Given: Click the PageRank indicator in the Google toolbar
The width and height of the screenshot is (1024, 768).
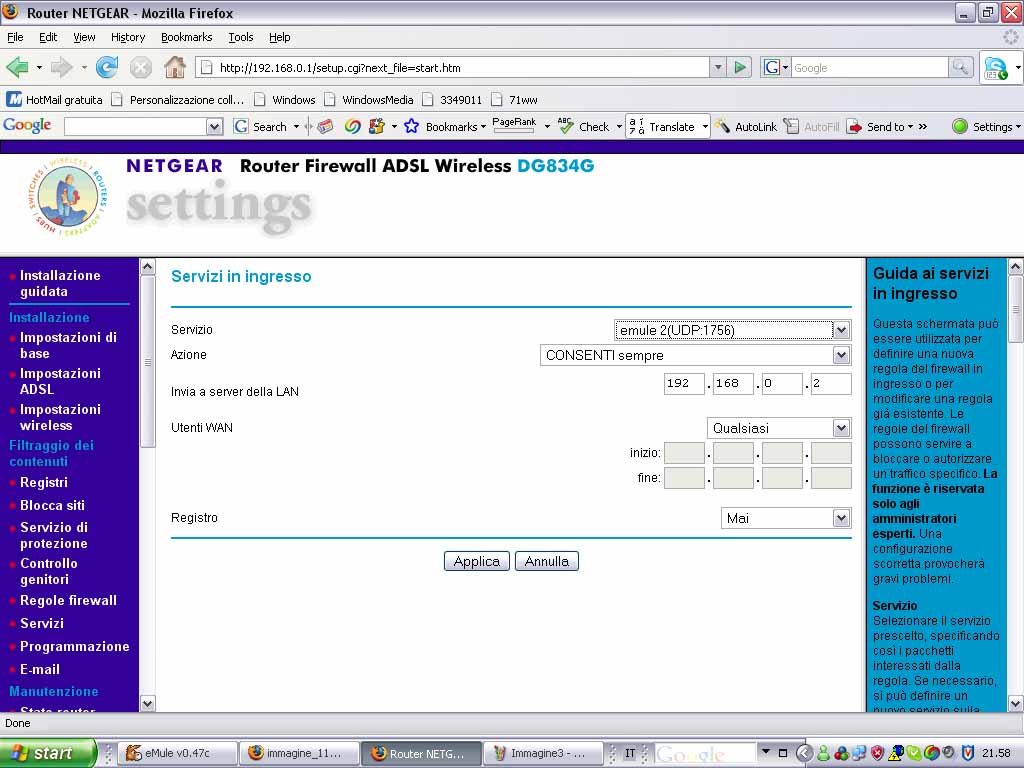Looking at the screenshot, I should [514, 125].
